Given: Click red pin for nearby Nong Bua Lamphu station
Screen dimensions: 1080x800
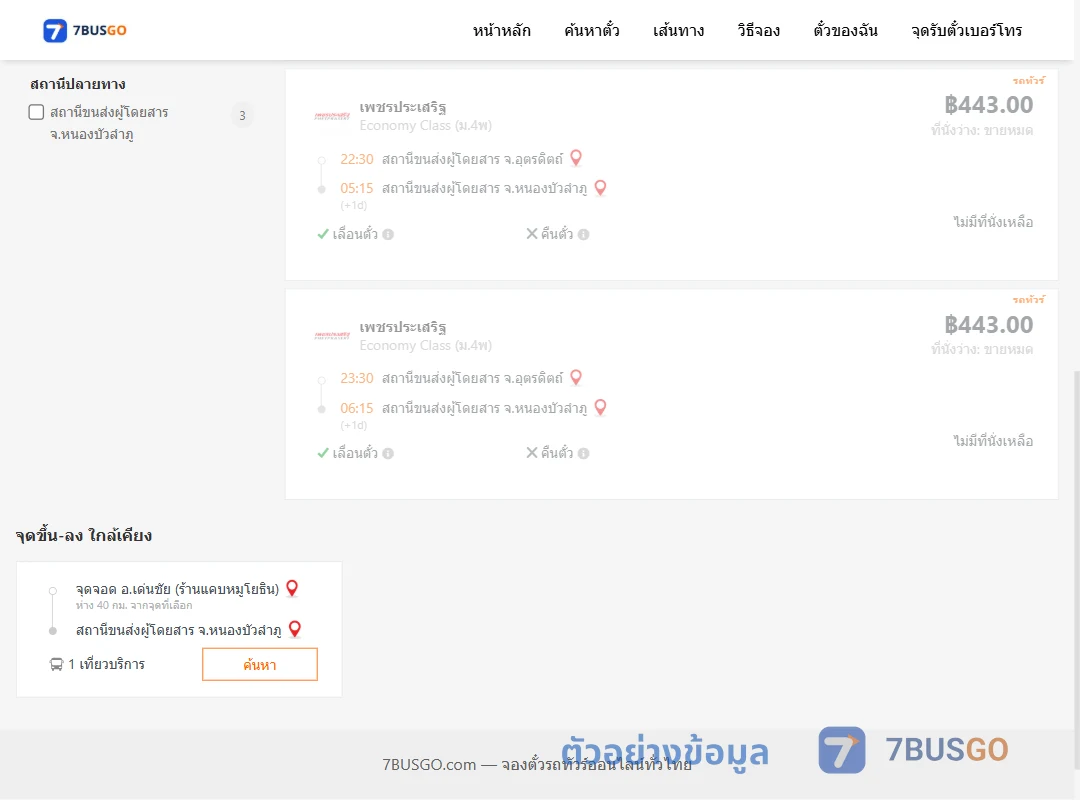Looking at the screenshot, I should (295, 629).
